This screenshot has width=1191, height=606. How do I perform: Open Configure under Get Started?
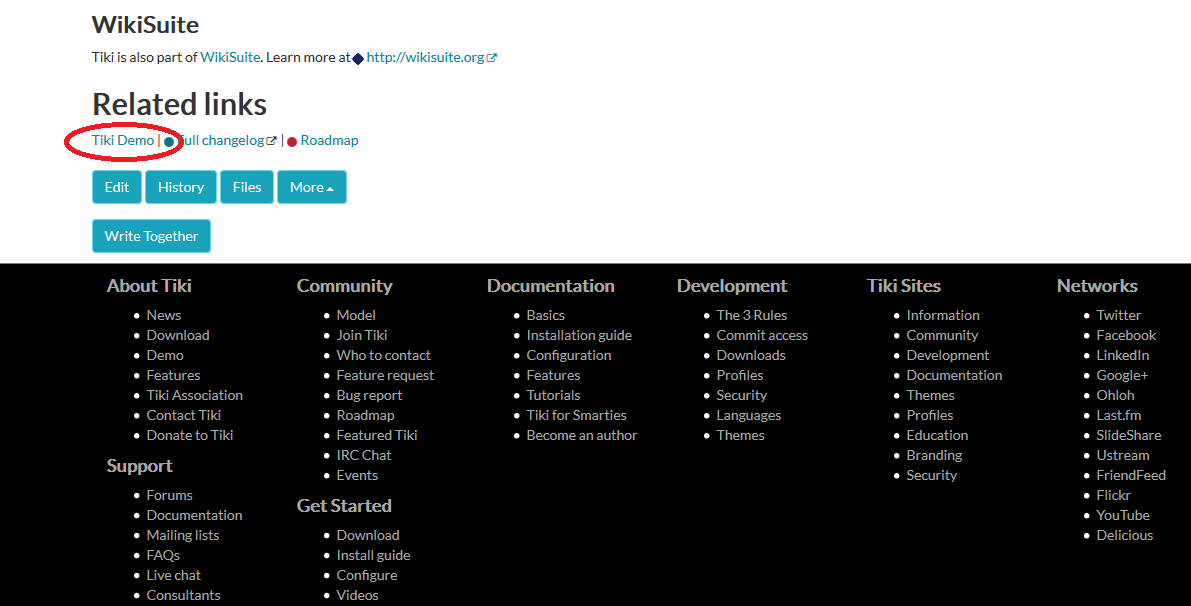tap(367, 575)
